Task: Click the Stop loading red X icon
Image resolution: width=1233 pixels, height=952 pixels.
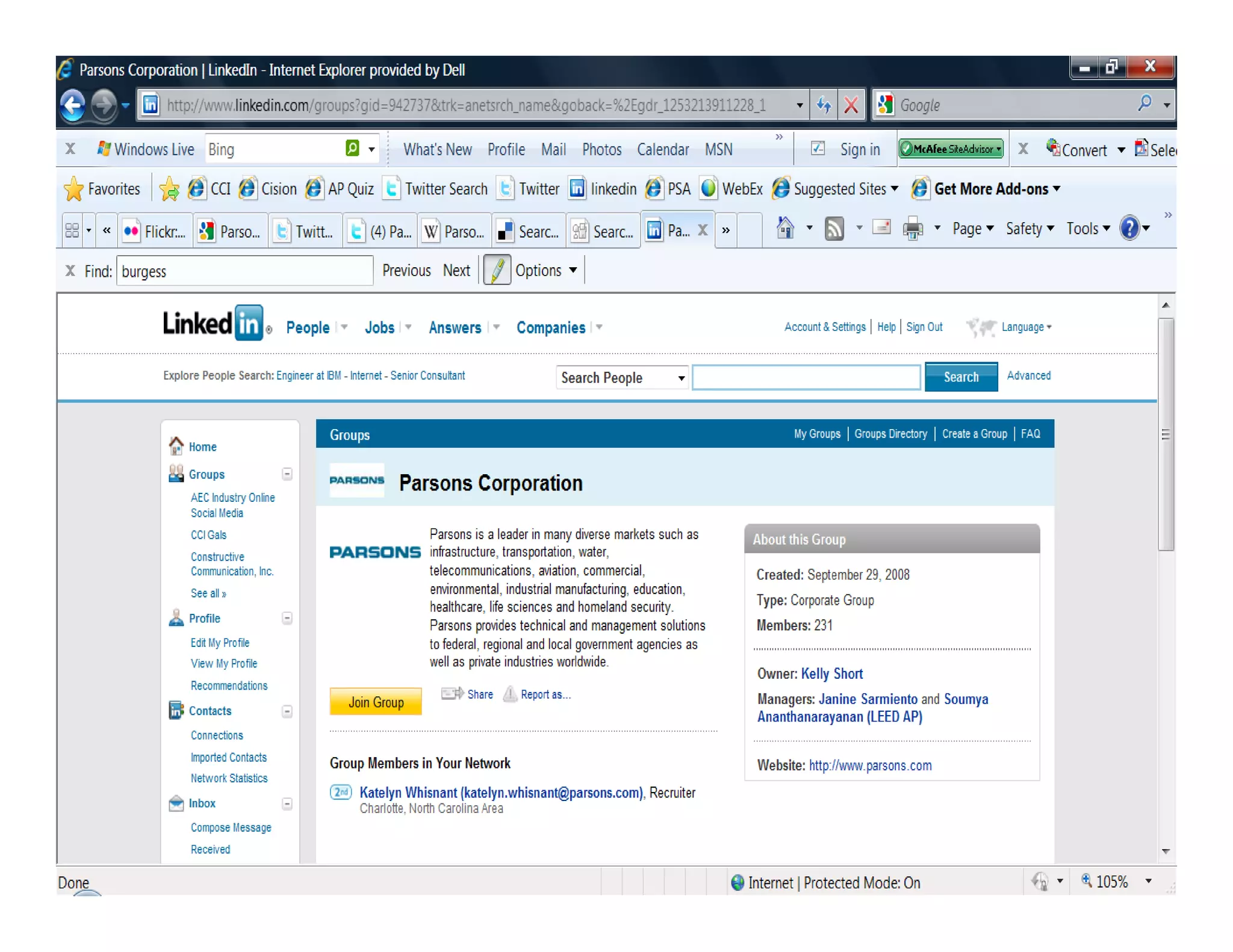Action: (851, 105)
